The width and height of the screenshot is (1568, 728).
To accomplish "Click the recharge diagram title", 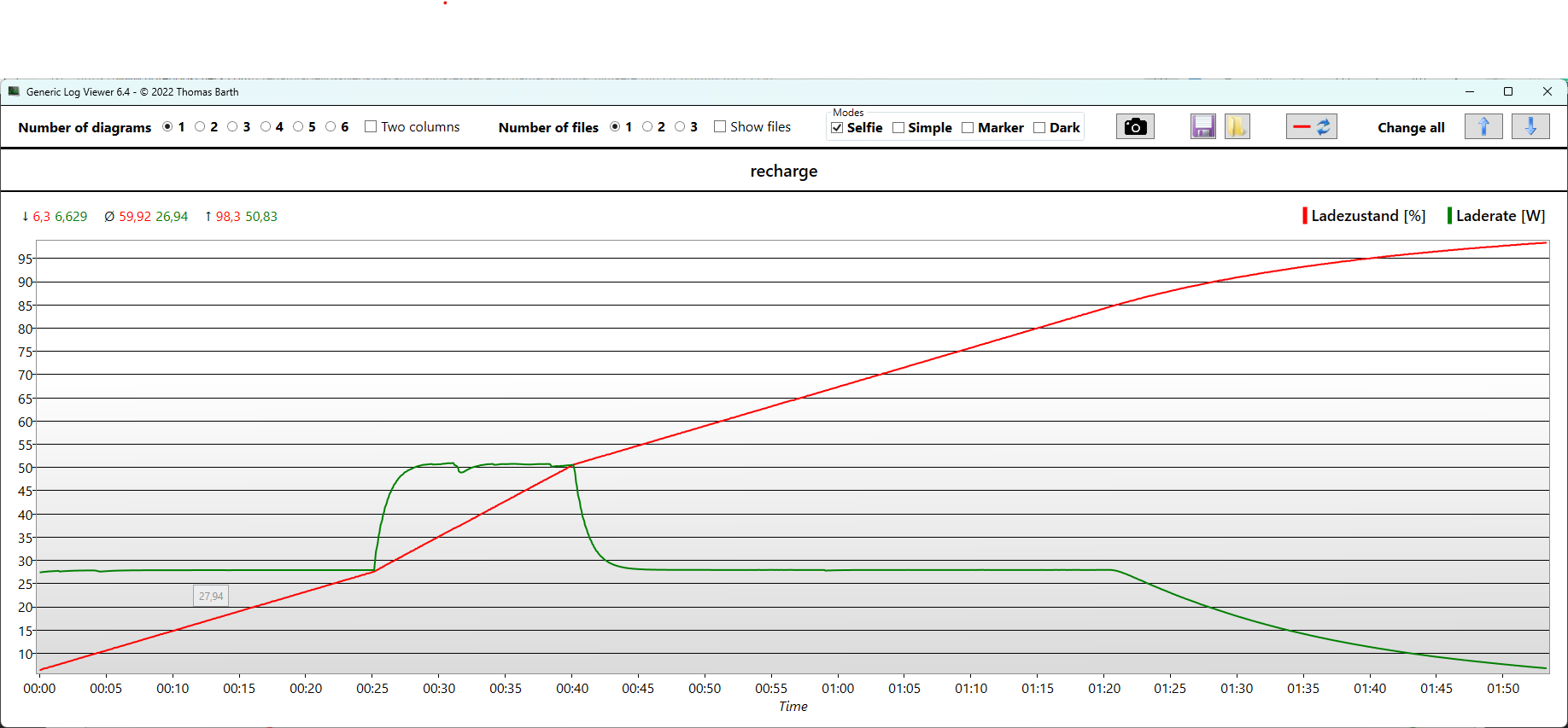I will [x=783, y=172].
